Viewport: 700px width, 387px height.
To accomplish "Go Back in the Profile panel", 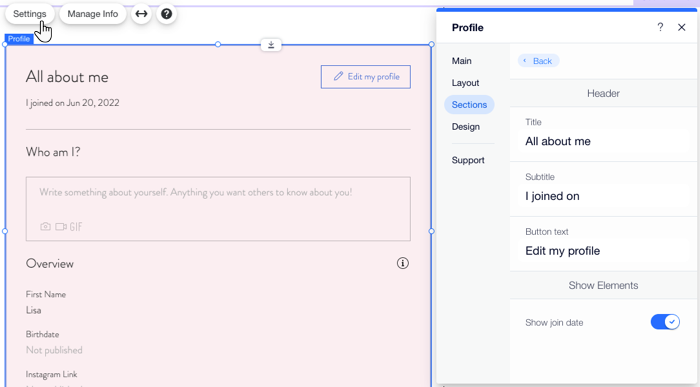I will point(538,61).
